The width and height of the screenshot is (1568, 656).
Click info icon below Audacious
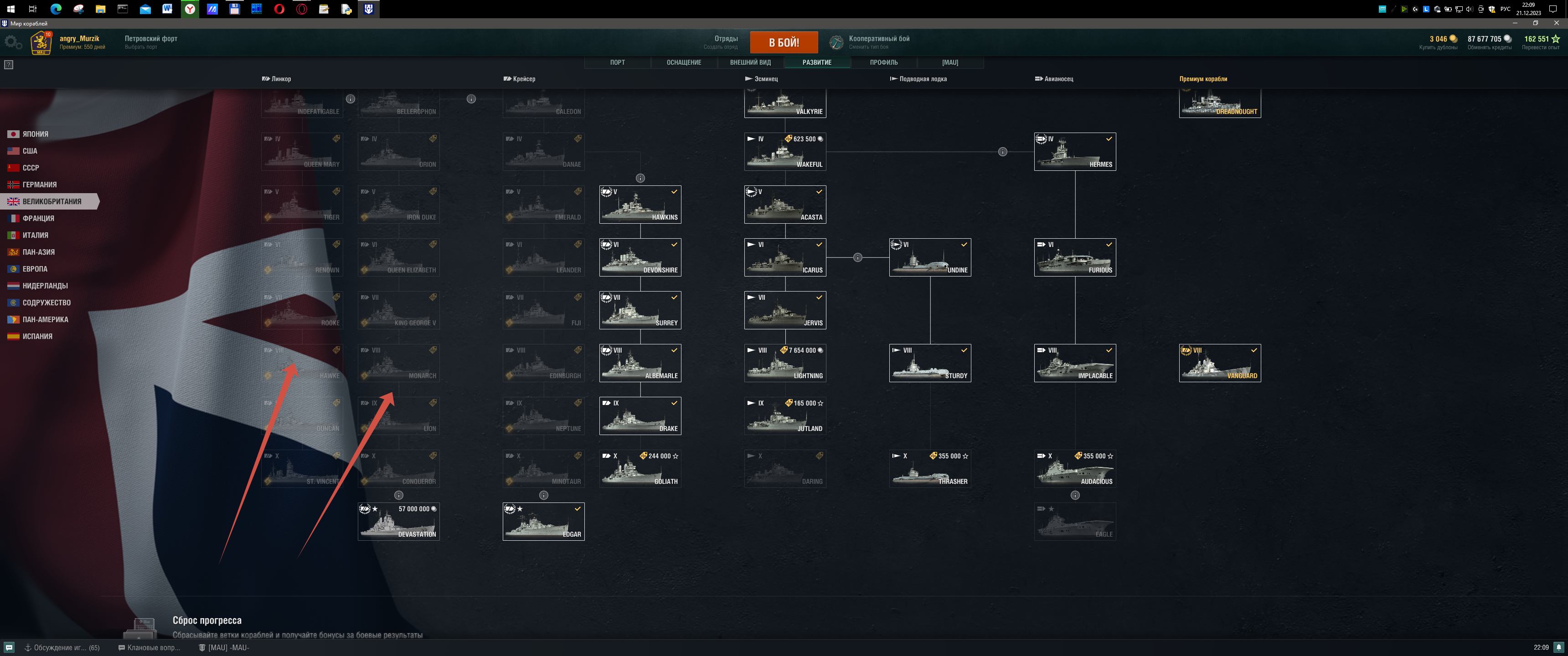click(x=1075, y=495)
